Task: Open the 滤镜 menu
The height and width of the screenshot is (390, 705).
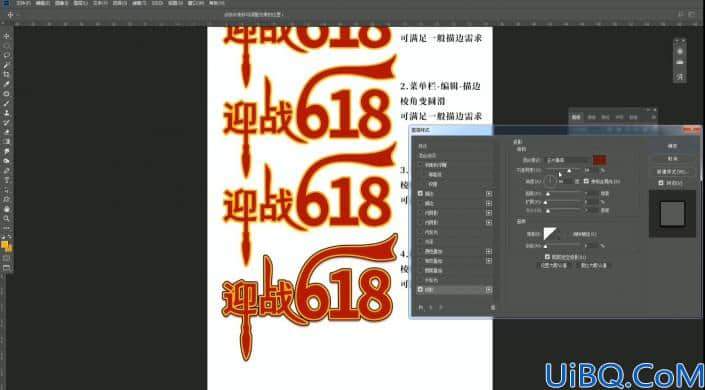Action: (x=138, y=3)
